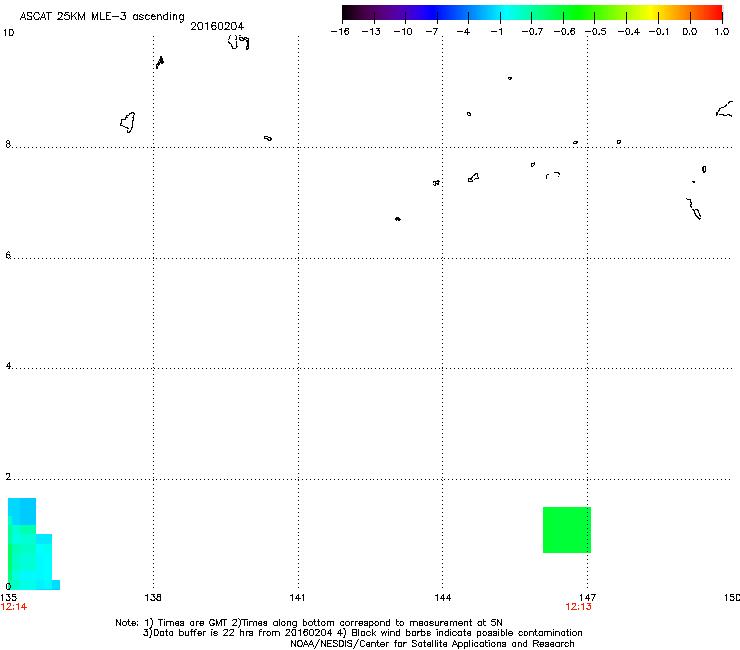Click the color bar label "-1"
The height and width of the screenshot is (650, 740).
tap(496, 32)
